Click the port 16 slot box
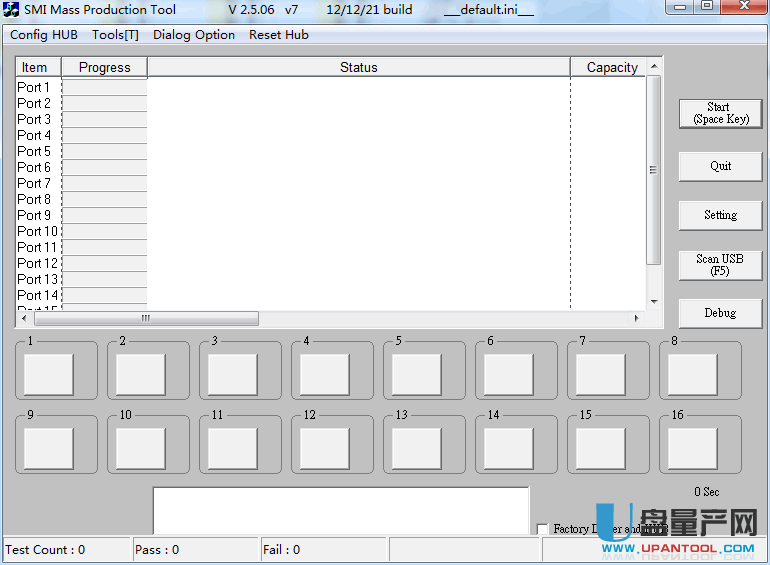The width and height of the screenshot is (770, 565). pos(693,447)
